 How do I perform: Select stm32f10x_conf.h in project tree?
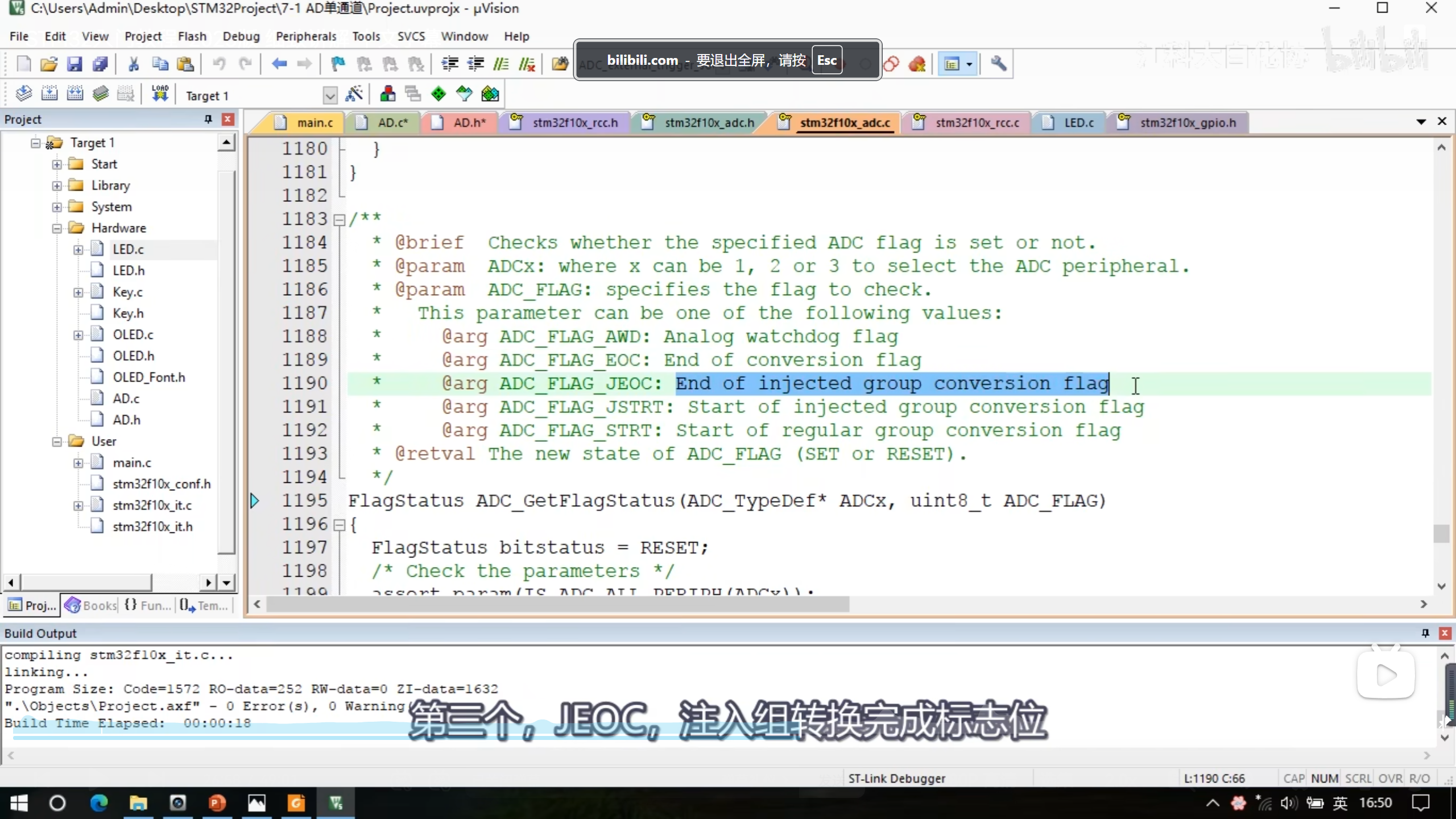click(161, 484)
